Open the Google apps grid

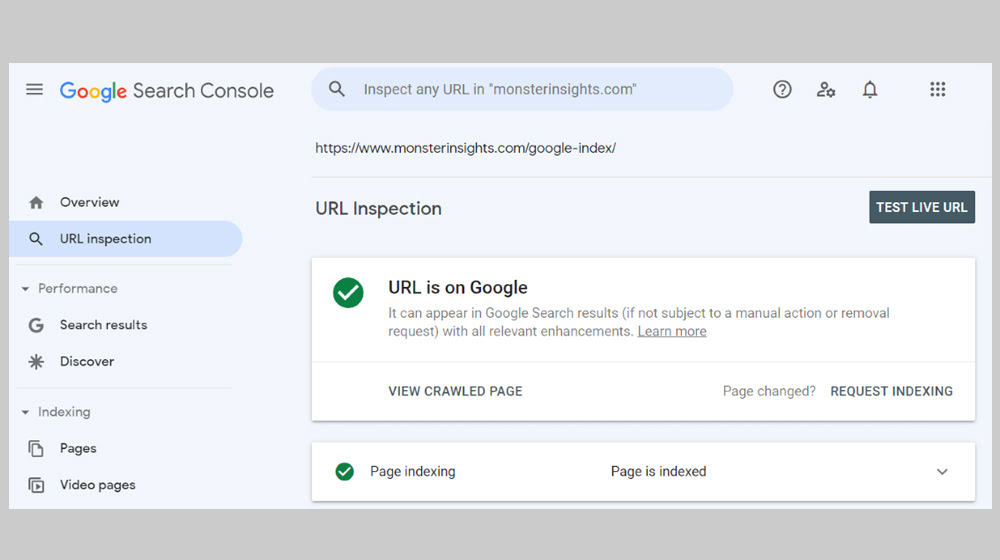(938, 89)
